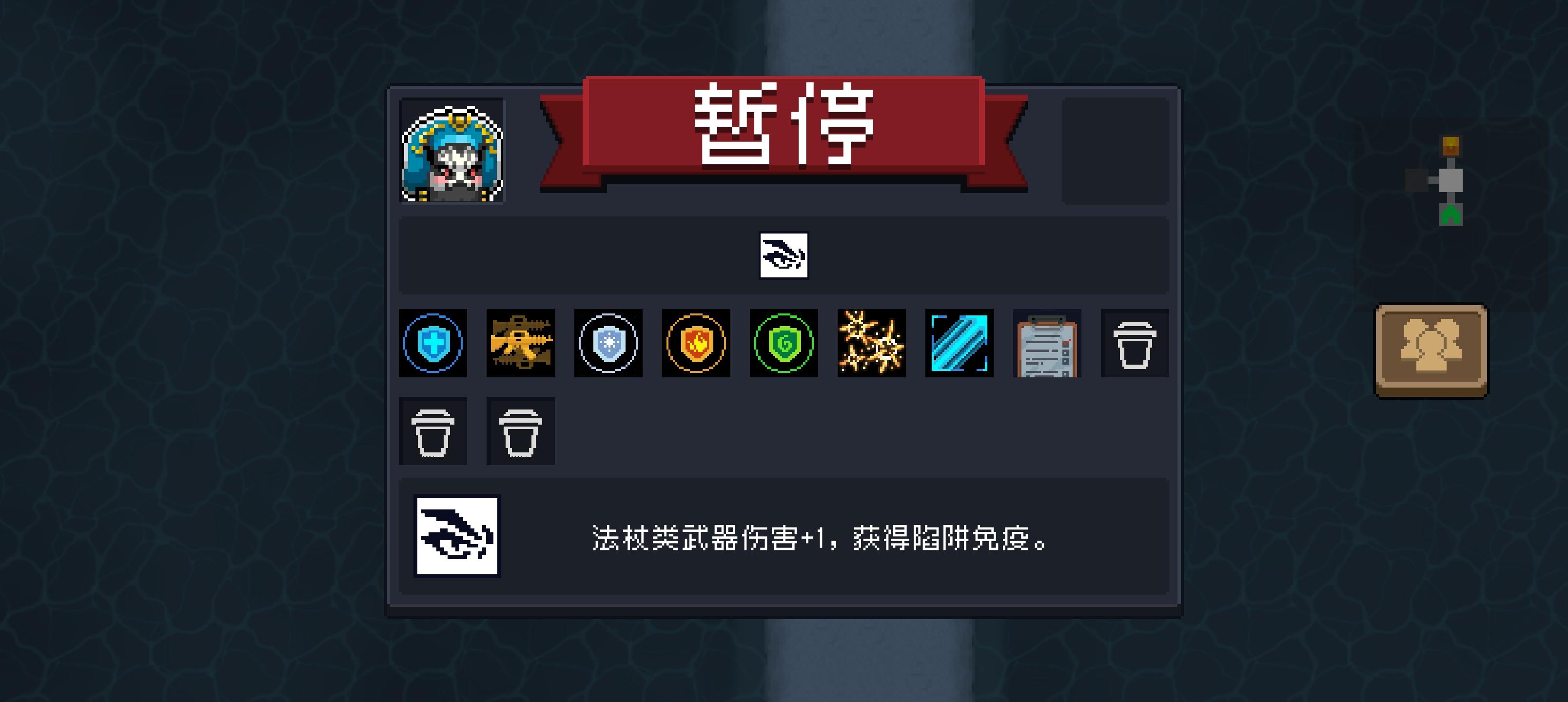Open the multiplayer group button on right

[1431, 351]
